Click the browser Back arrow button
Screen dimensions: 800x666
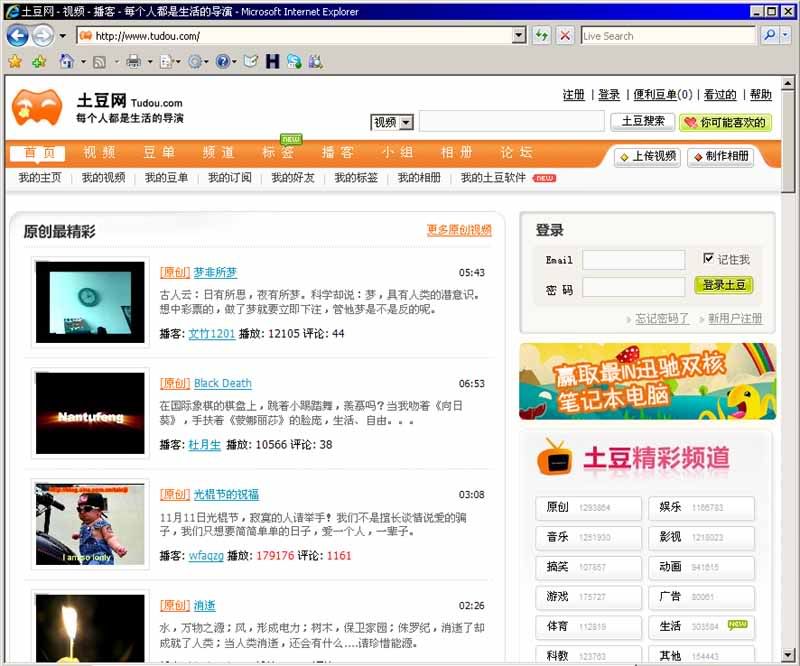[17, 36]
